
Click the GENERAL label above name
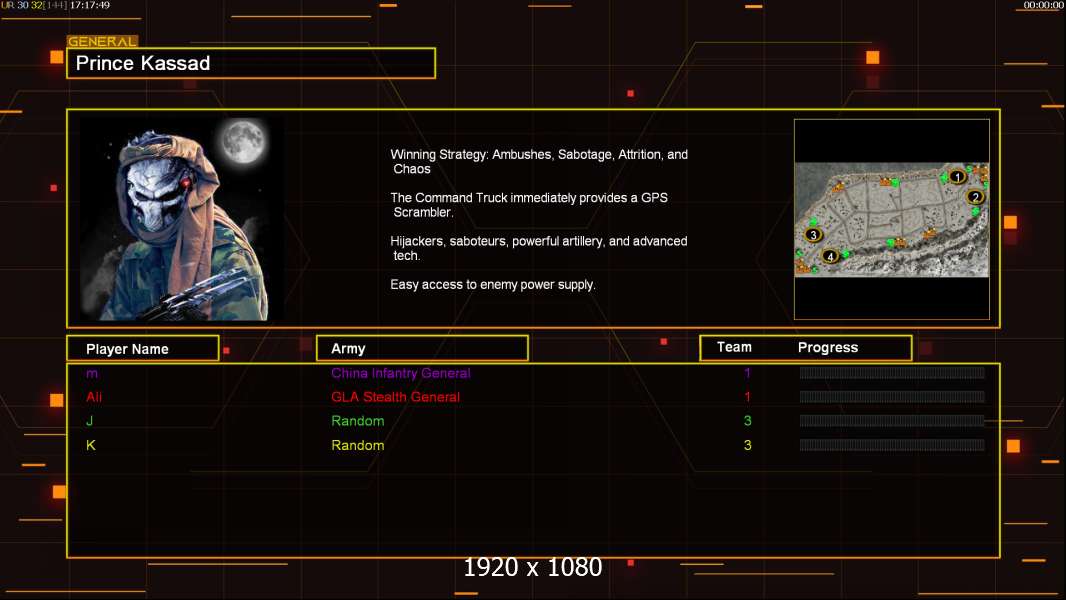pyautogui.click(x=103, y=41)
